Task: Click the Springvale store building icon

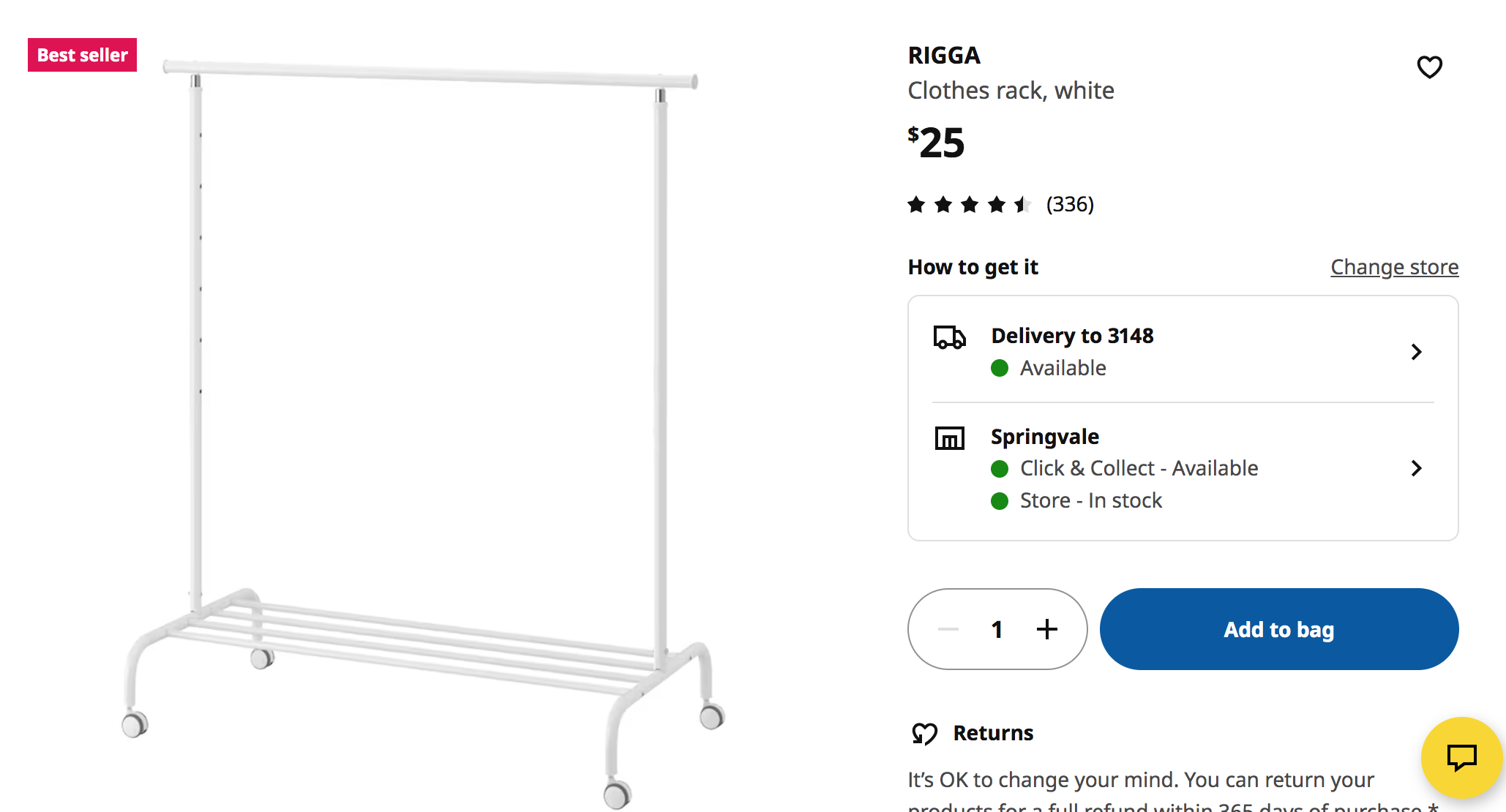Action: pos(949,438)
